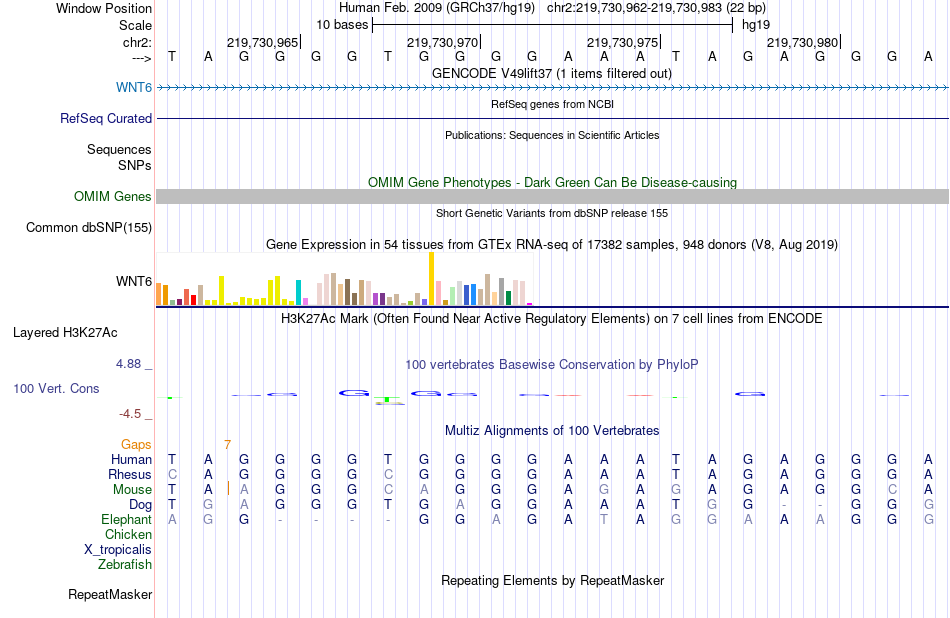Open the GENCODE V49lift37 track title
The image size is (950, 618).
pos(552,73)
